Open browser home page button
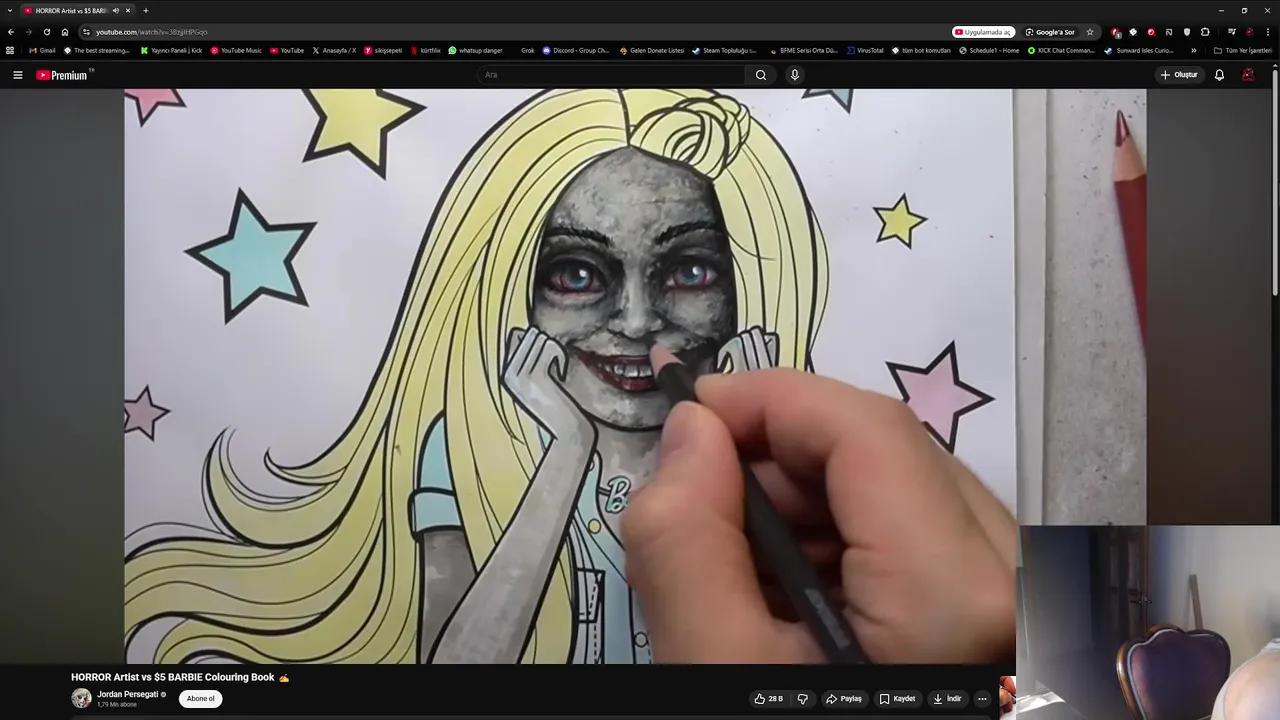Viewport: 1280px width, 720px height. click(65, 32)
